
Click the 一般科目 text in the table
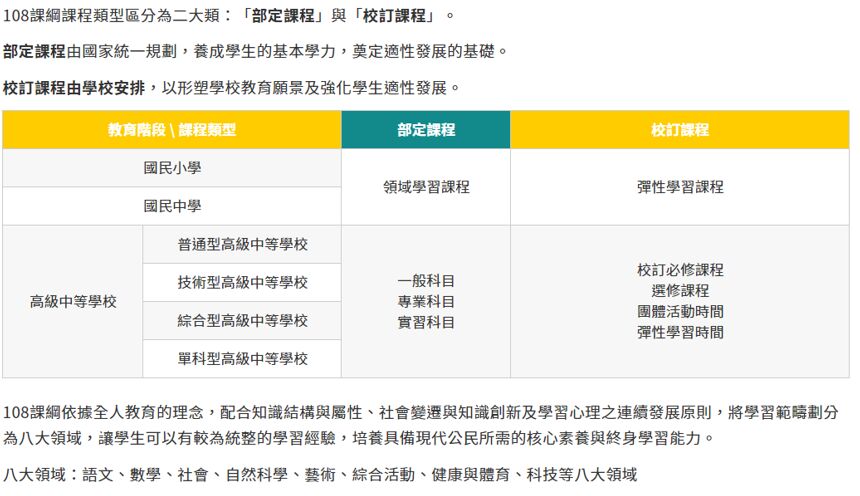pos(426,281)
